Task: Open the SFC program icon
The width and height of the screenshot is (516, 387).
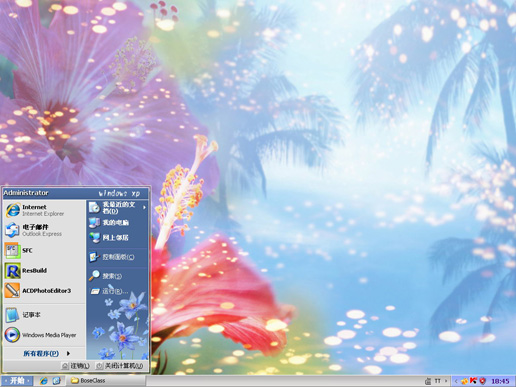Action: click(x=12, y=250)
